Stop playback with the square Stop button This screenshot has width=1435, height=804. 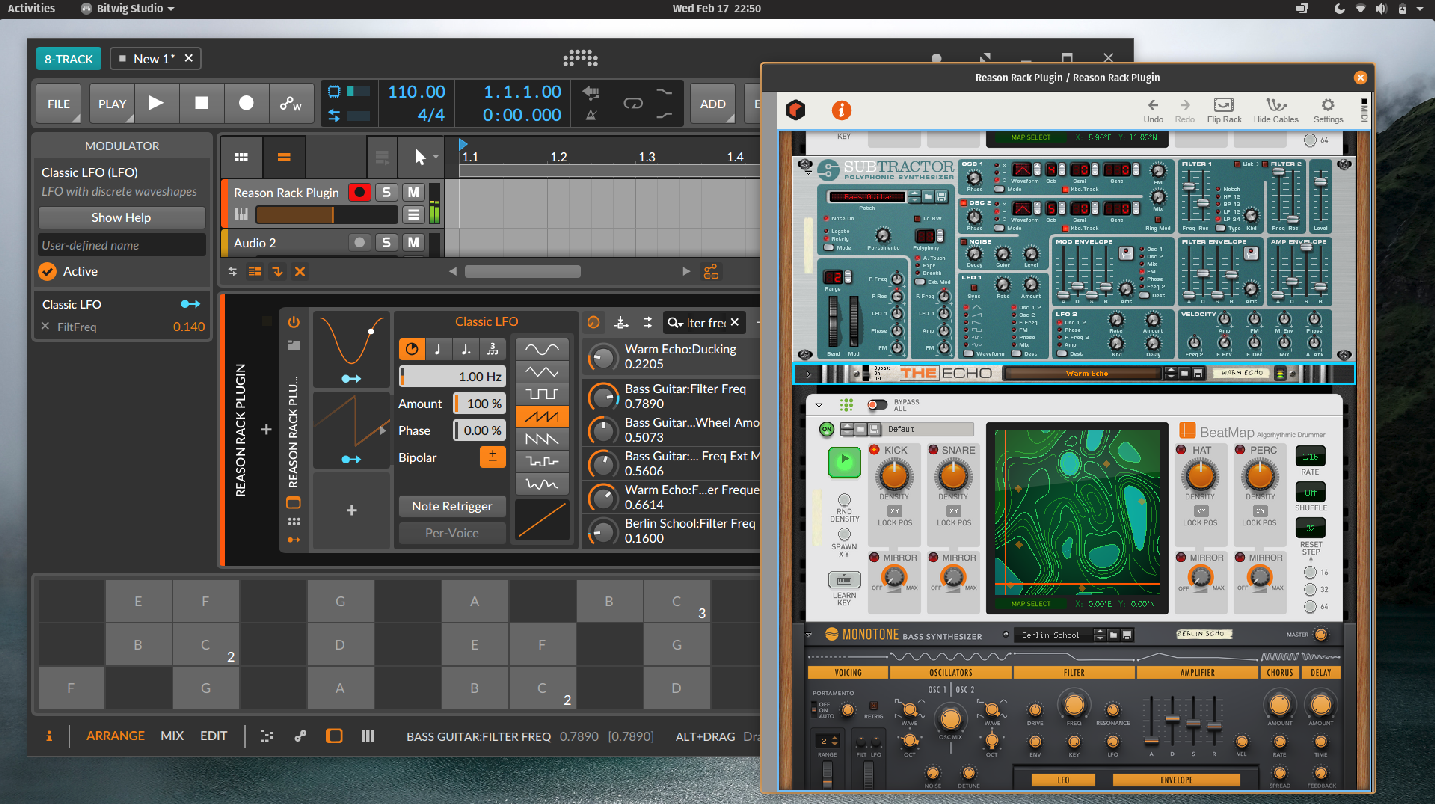point(201,103)
